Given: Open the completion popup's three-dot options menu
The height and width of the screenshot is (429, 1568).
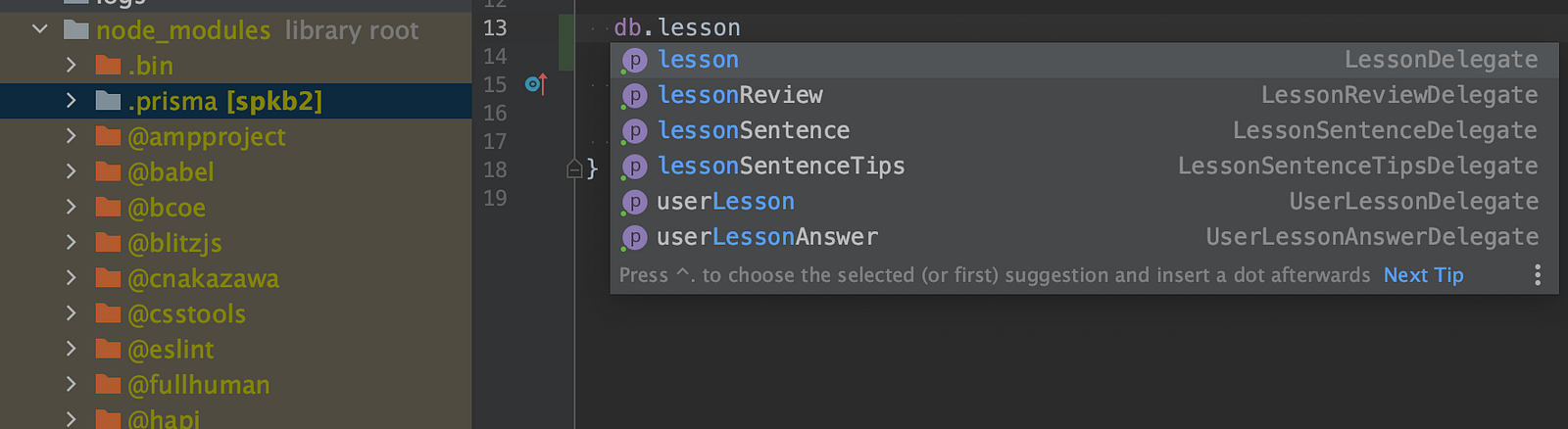Looking at the screenshot, I should point(1537,275).
